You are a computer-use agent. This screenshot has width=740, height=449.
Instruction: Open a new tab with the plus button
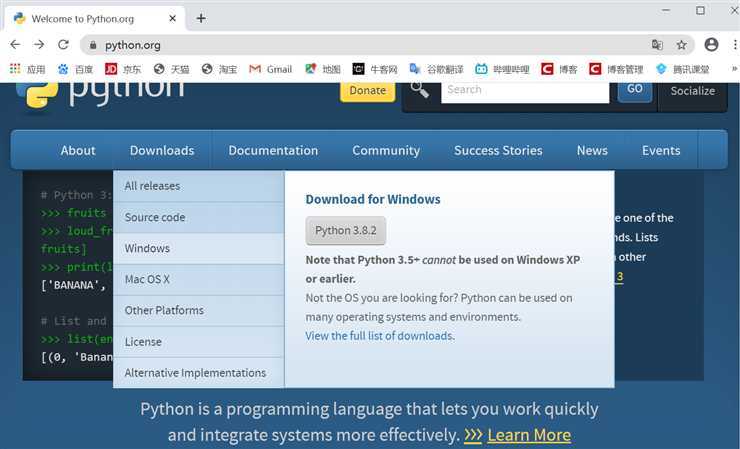click(201, 18)
